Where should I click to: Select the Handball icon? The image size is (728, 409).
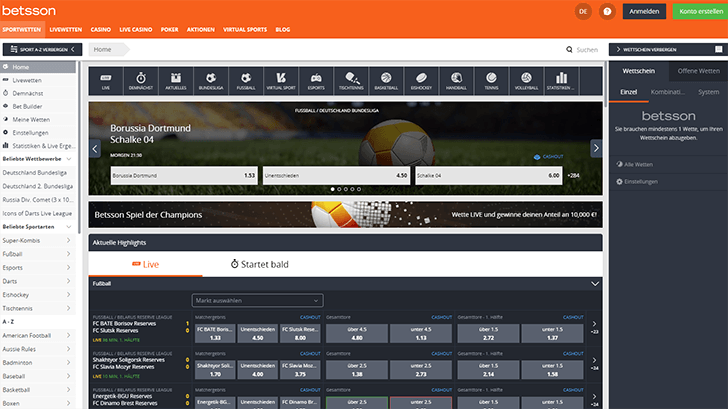[x=456, y=81]
